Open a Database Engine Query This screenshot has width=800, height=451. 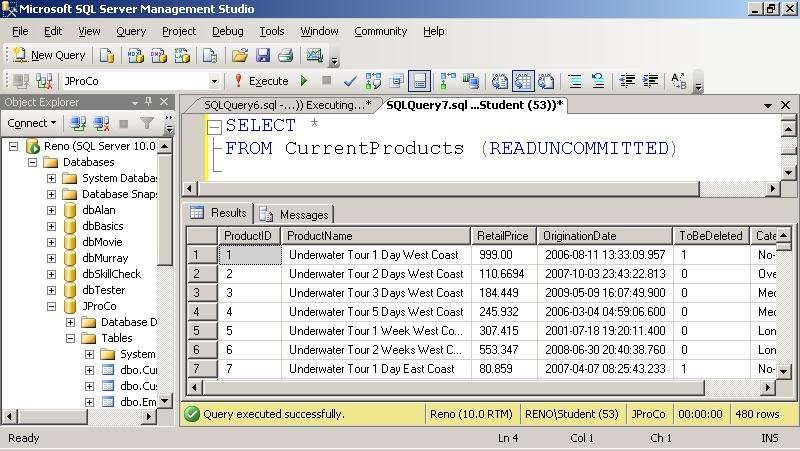(x=107, y=55)
